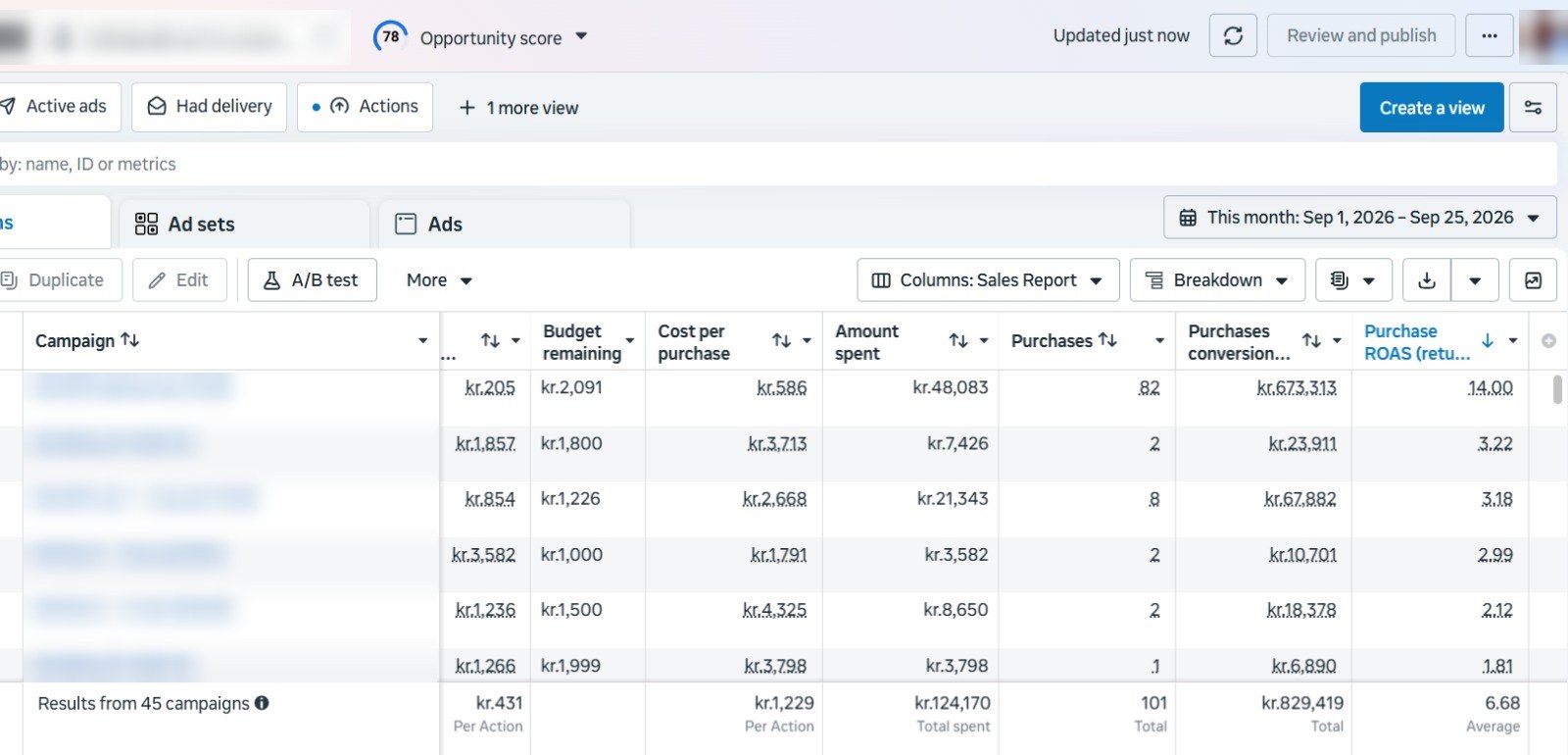Click amount spent kr.48,083 cell
Image resolution: width=1568 pixels, height=755 pixels.
(950, 387)
